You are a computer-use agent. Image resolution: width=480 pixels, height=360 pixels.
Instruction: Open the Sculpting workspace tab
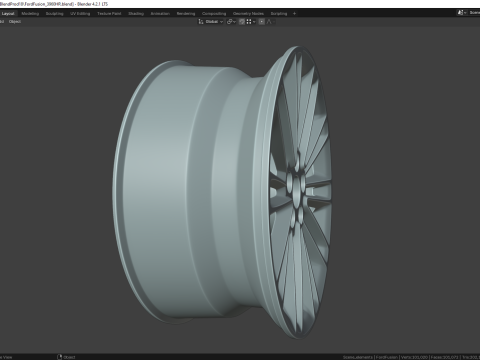point(54,14)
